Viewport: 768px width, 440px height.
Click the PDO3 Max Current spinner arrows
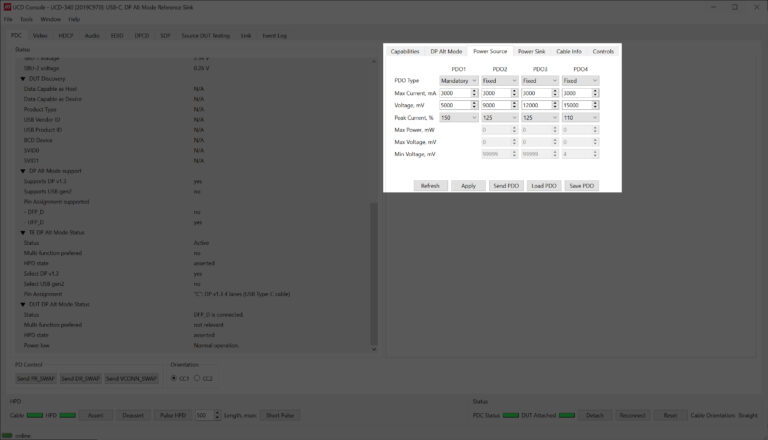(555, 93)
